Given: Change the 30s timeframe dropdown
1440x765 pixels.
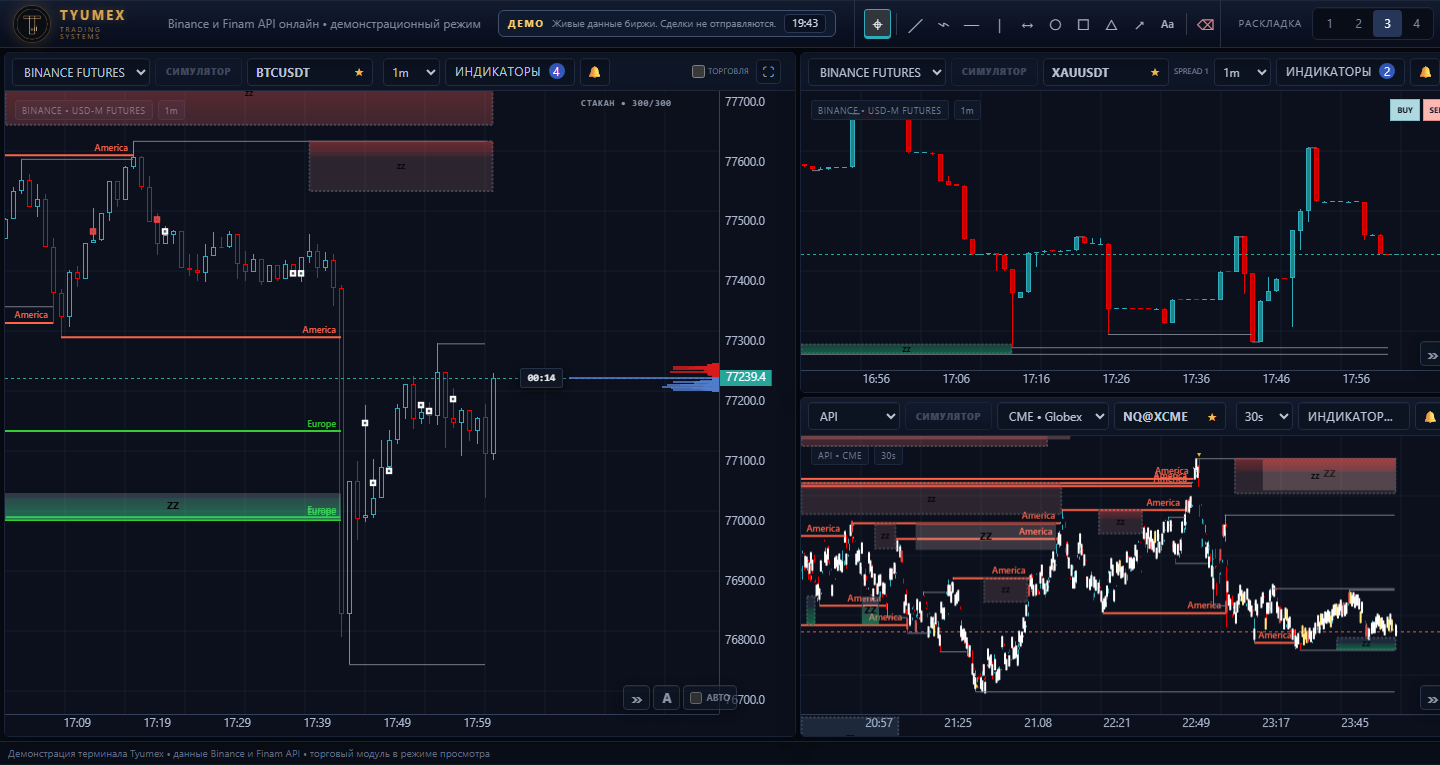Looking at the screenshot, I should tap(1264, 416).
